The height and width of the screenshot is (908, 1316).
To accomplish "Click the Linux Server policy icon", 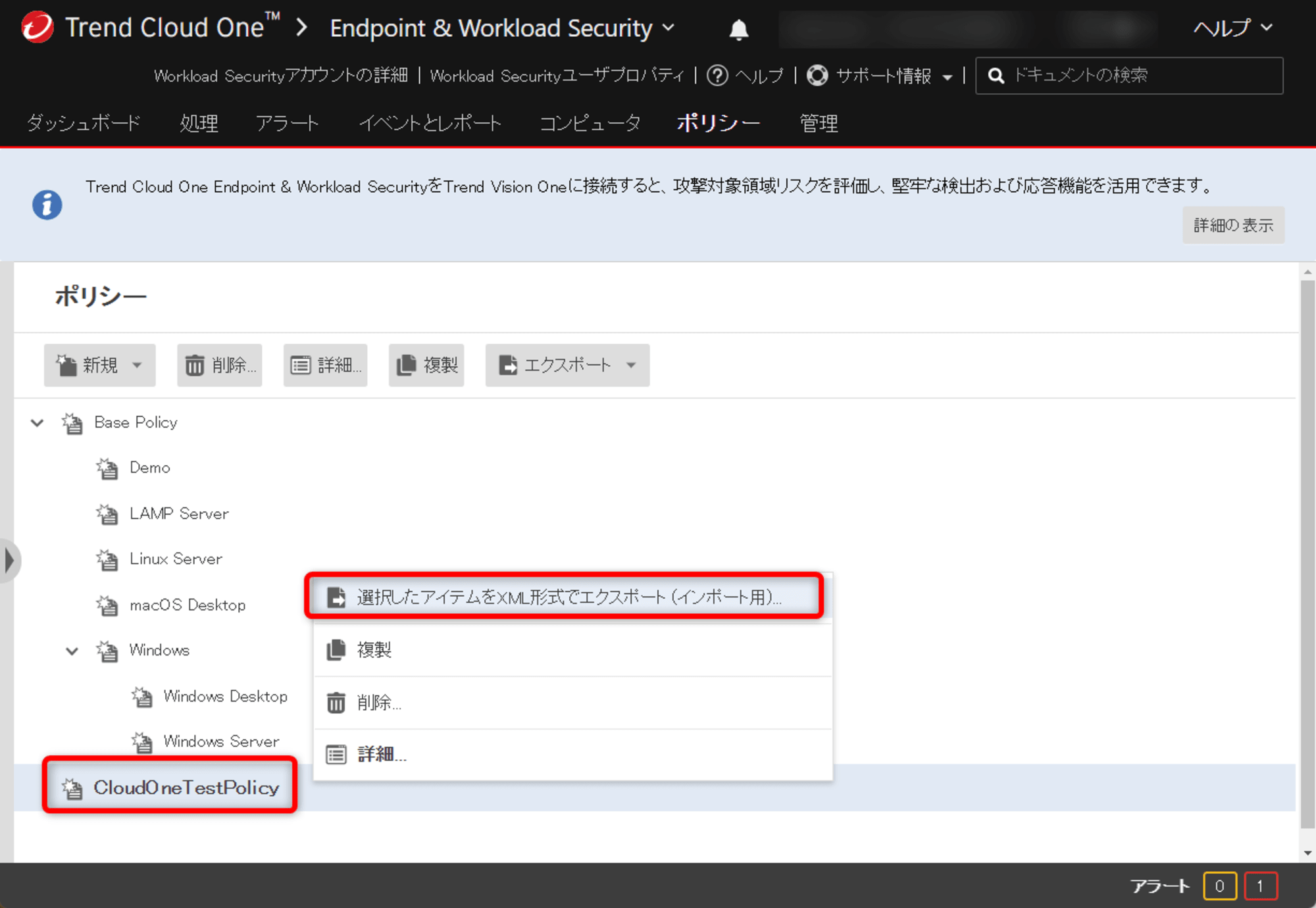I will tap(107, 559).
